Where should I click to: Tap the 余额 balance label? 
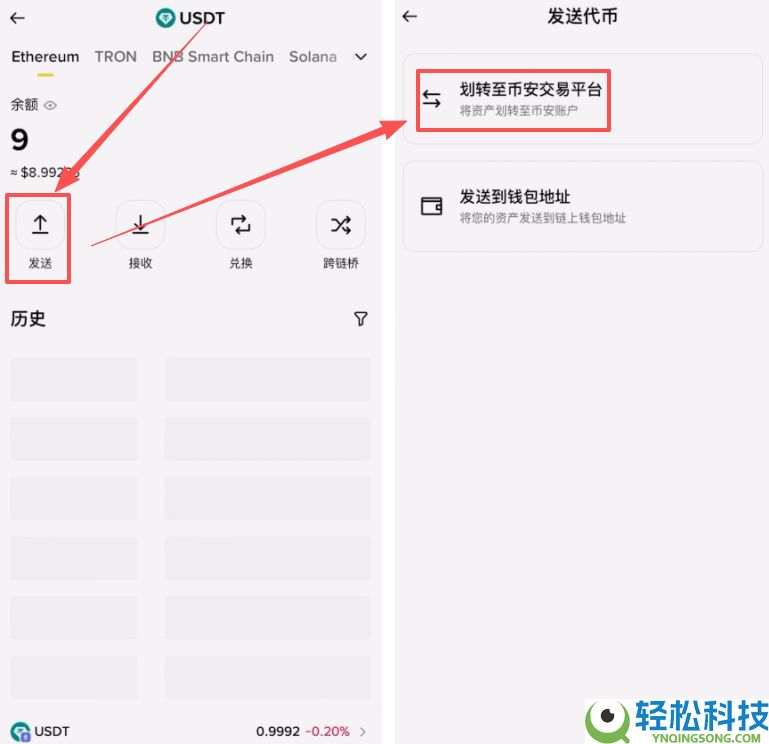(25, 104)
